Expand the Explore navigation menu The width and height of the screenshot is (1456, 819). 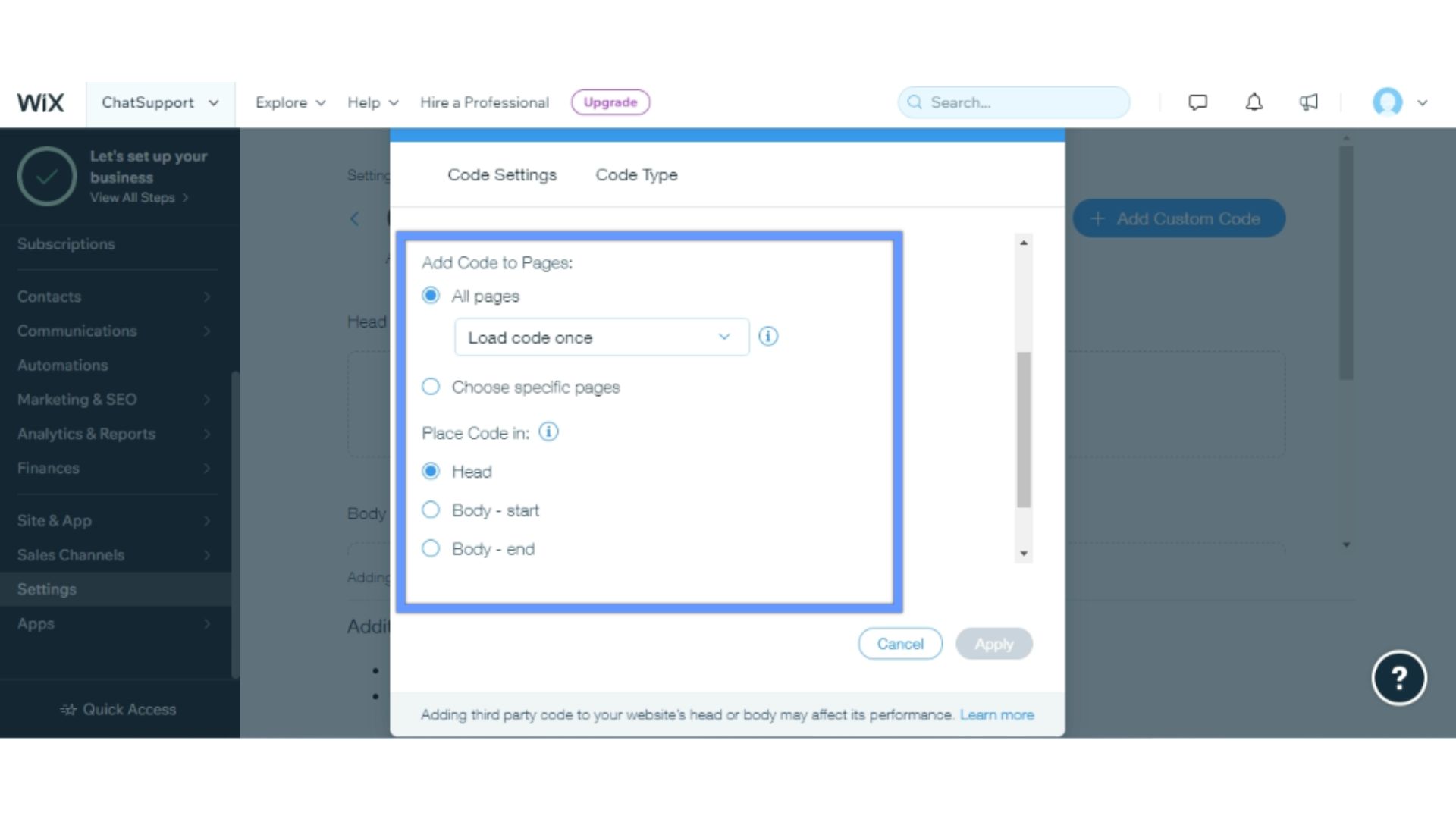click(x=289, y=102)
